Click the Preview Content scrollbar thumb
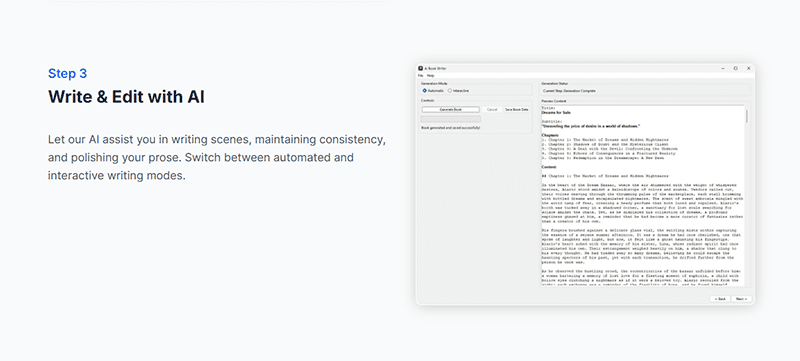The width and height of the screenshot is (800, 361). pyautogui.click(x=747, y=116)
